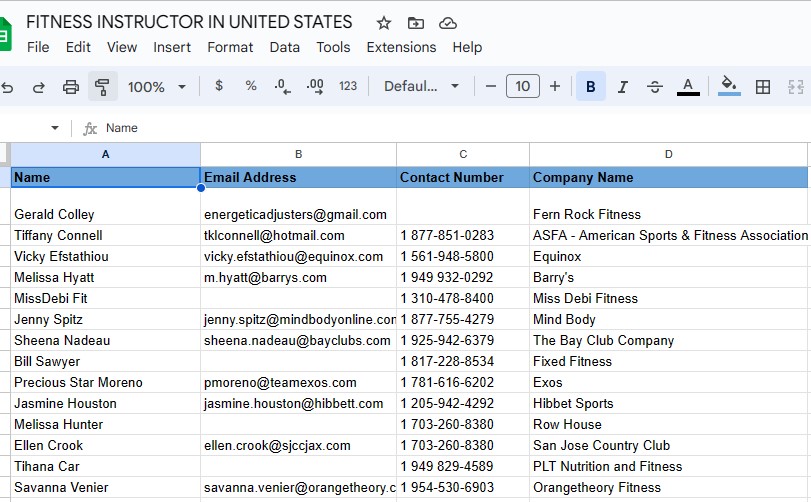Open the text color picker
Viewport: 811px width, 502px height.
(688, 86)
